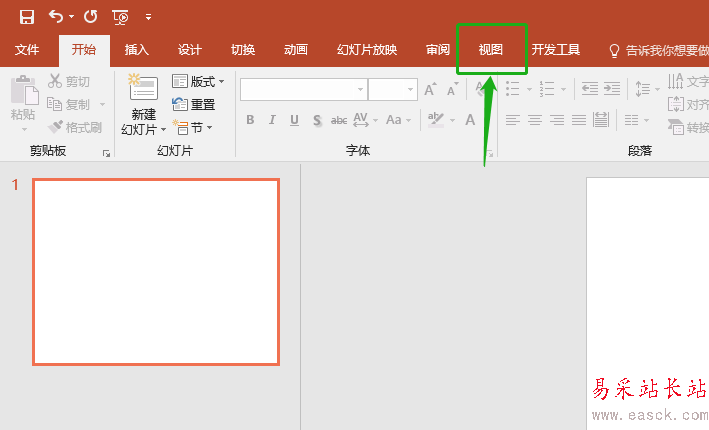This screenshot has width=709, height=430.
Task: Expand the bullets dropdown arrow
Action: click(529, 90)
